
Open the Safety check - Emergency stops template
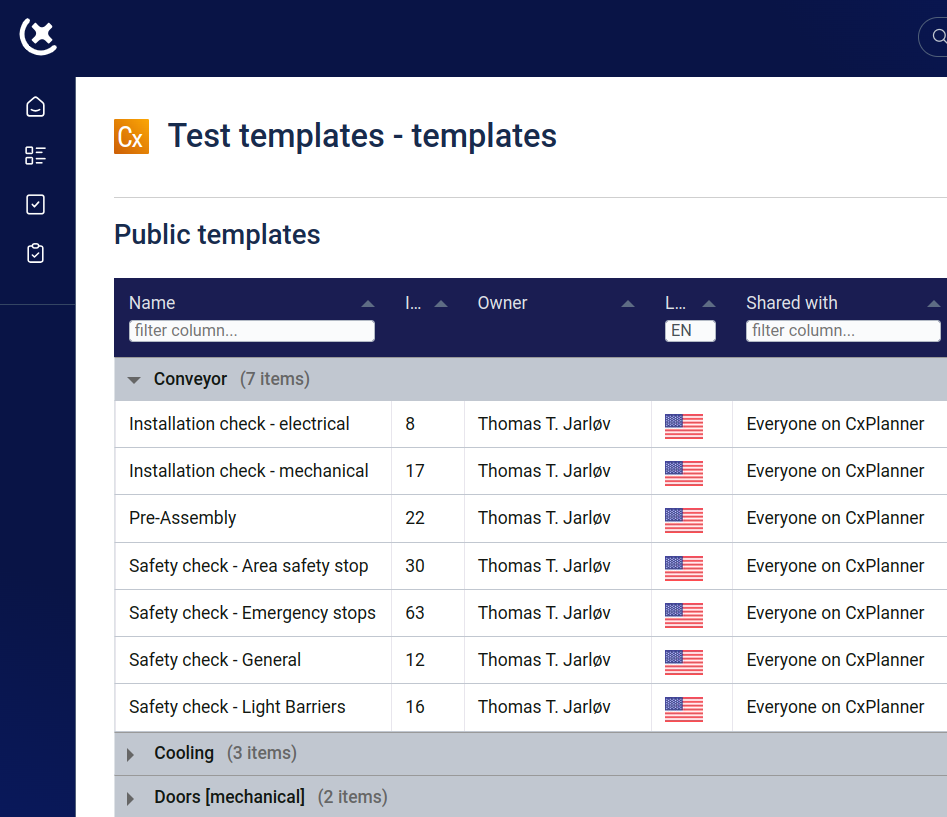click(x=252, y=613)
